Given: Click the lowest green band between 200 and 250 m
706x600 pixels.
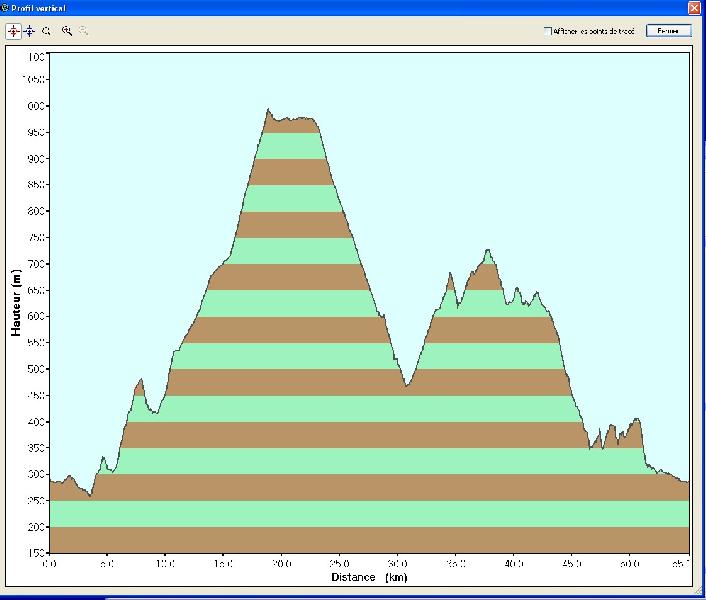Looking at the screenshot, I should click(369, 513).
